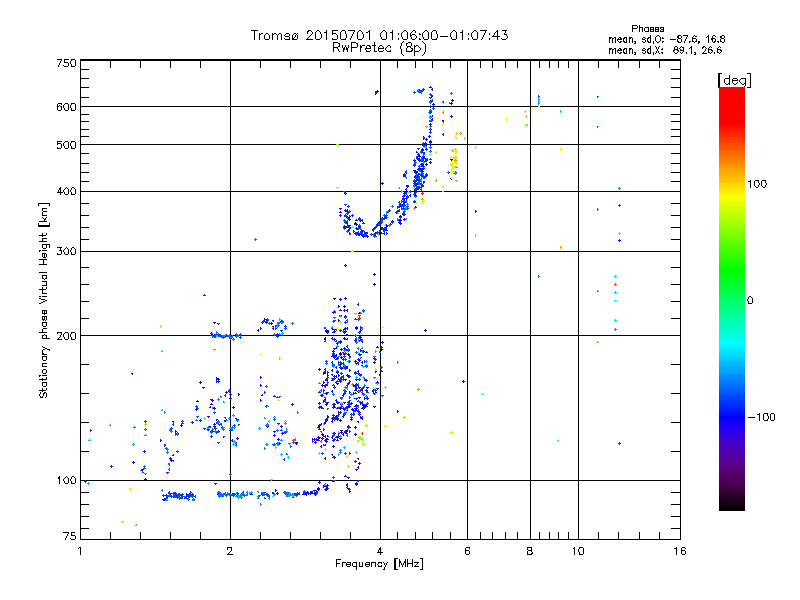Click the x-axis tick label "8"

pyautogui.click(x=530, y=551)
